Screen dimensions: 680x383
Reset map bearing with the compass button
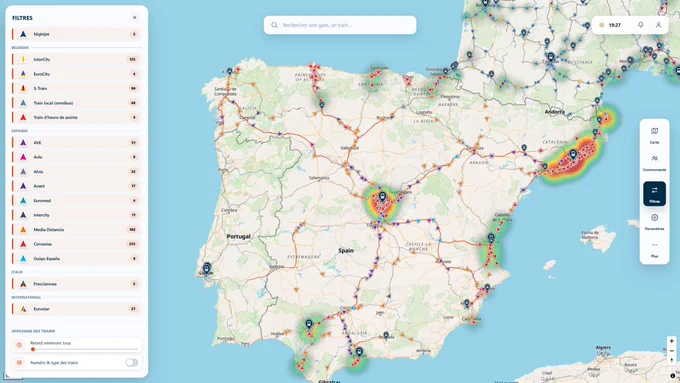[671, 360]
